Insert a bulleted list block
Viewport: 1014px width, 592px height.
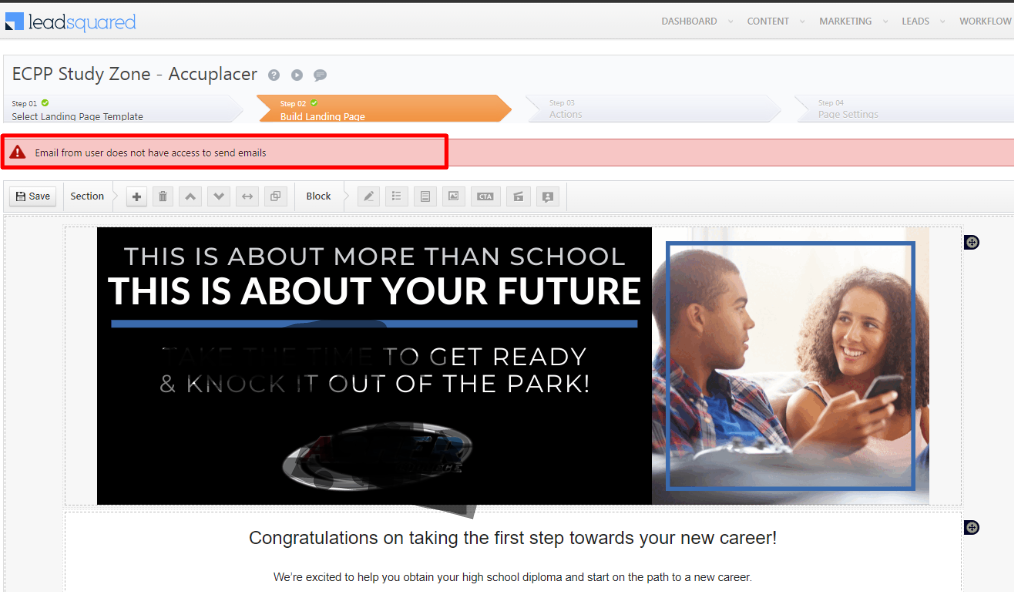396,197
